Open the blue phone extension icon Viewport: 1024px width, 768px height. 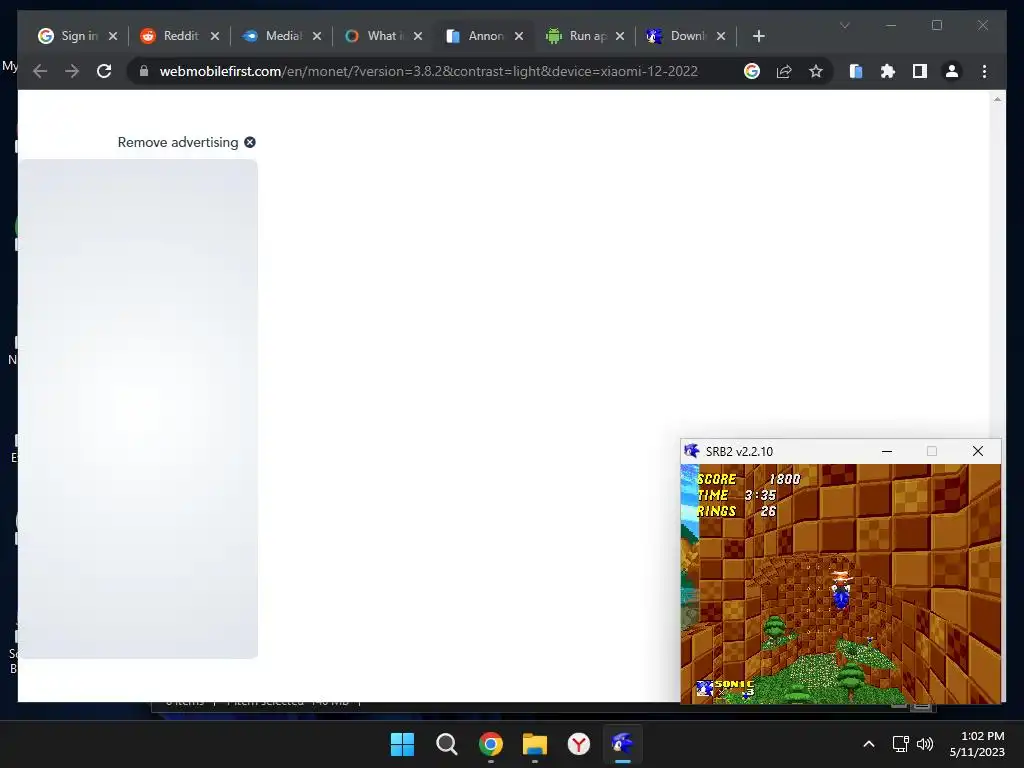coord(856,71)
